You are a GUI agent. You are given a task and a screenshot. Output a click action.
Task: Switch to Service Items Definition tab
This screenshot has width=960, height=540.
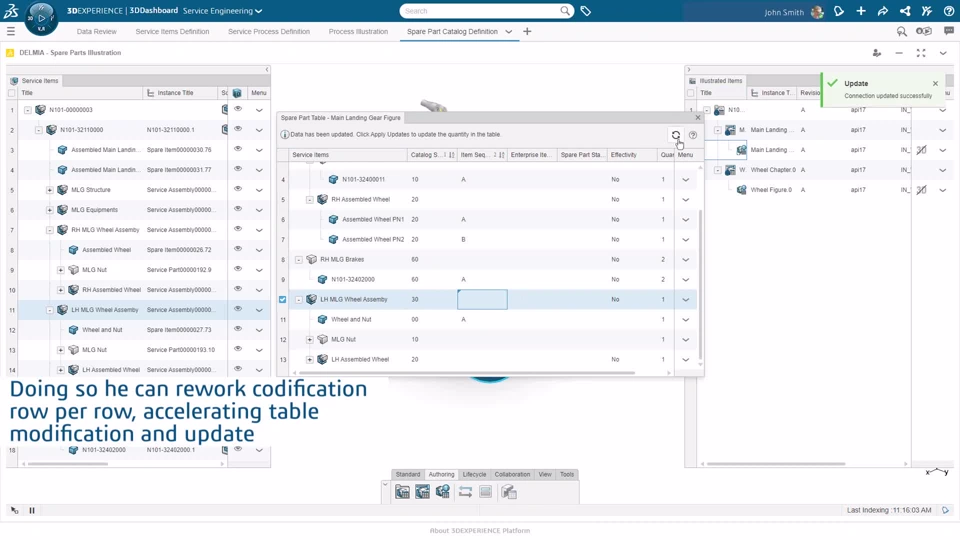click(x=172, y=31)
